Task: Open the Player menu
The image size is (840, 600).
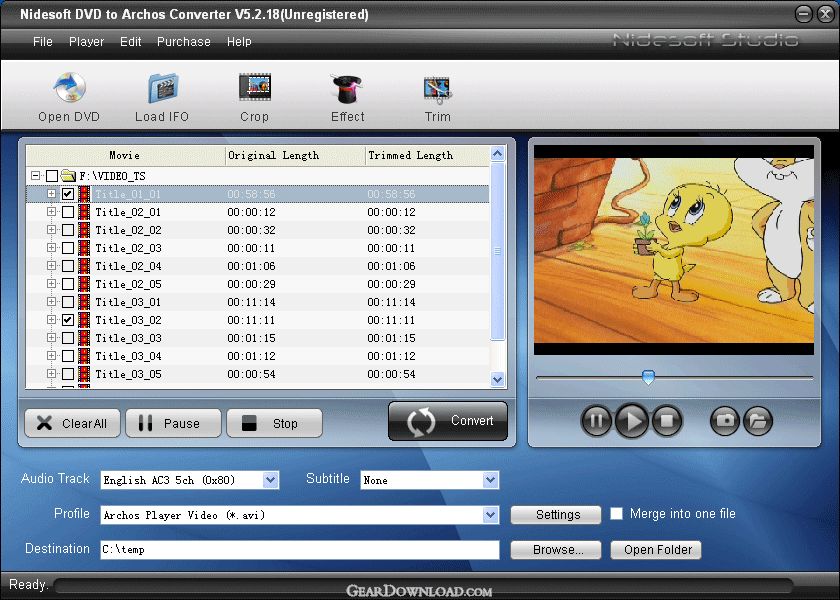Action: 87,42
